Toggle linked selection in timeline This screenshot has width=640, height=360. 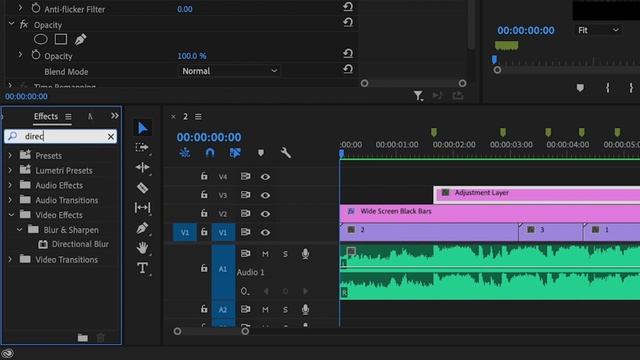[x=235, y=153]
